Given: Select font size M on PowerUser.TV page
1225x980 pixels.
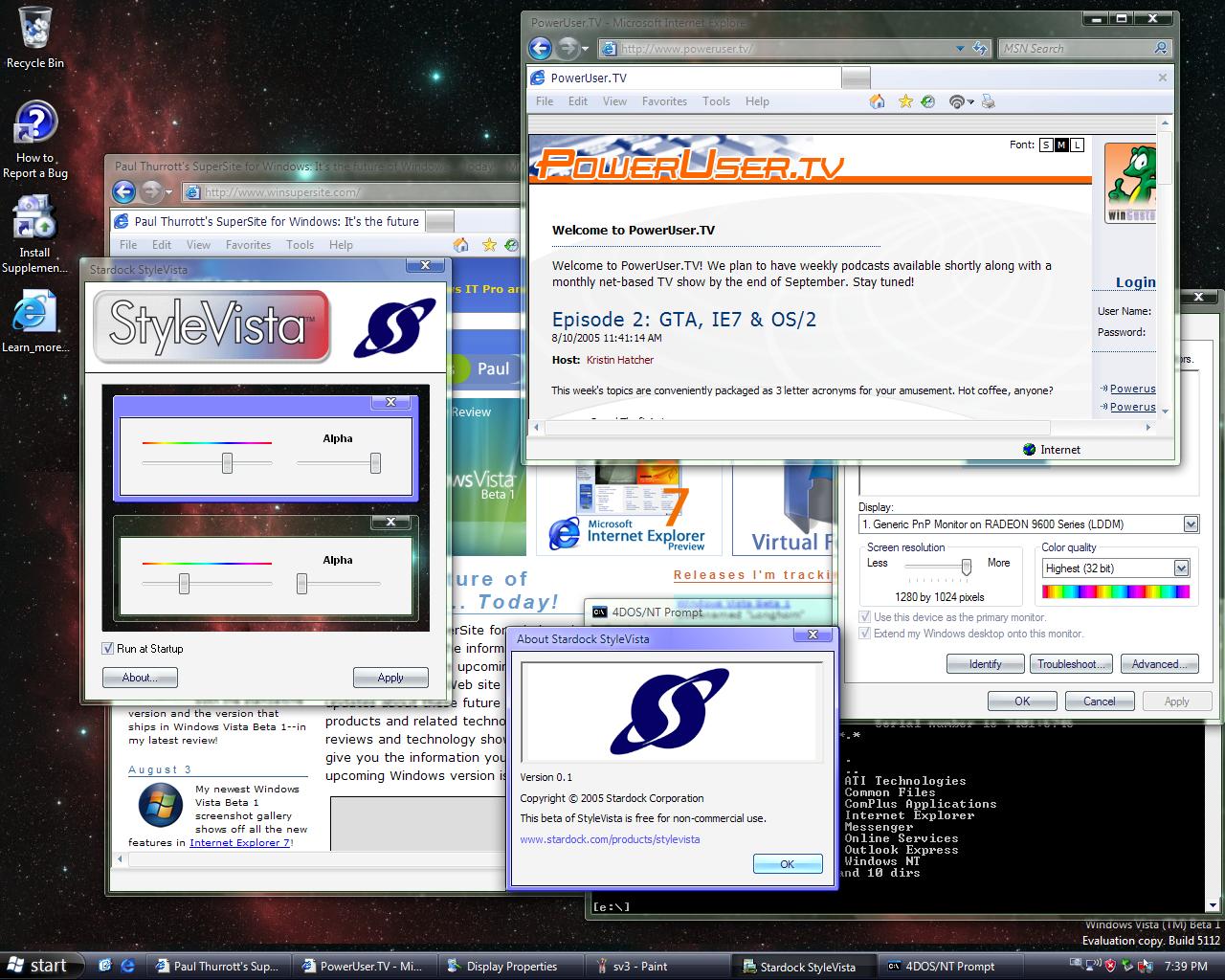Looking at the screenshot, I should pyautogui.click(x=1061, y=145).
